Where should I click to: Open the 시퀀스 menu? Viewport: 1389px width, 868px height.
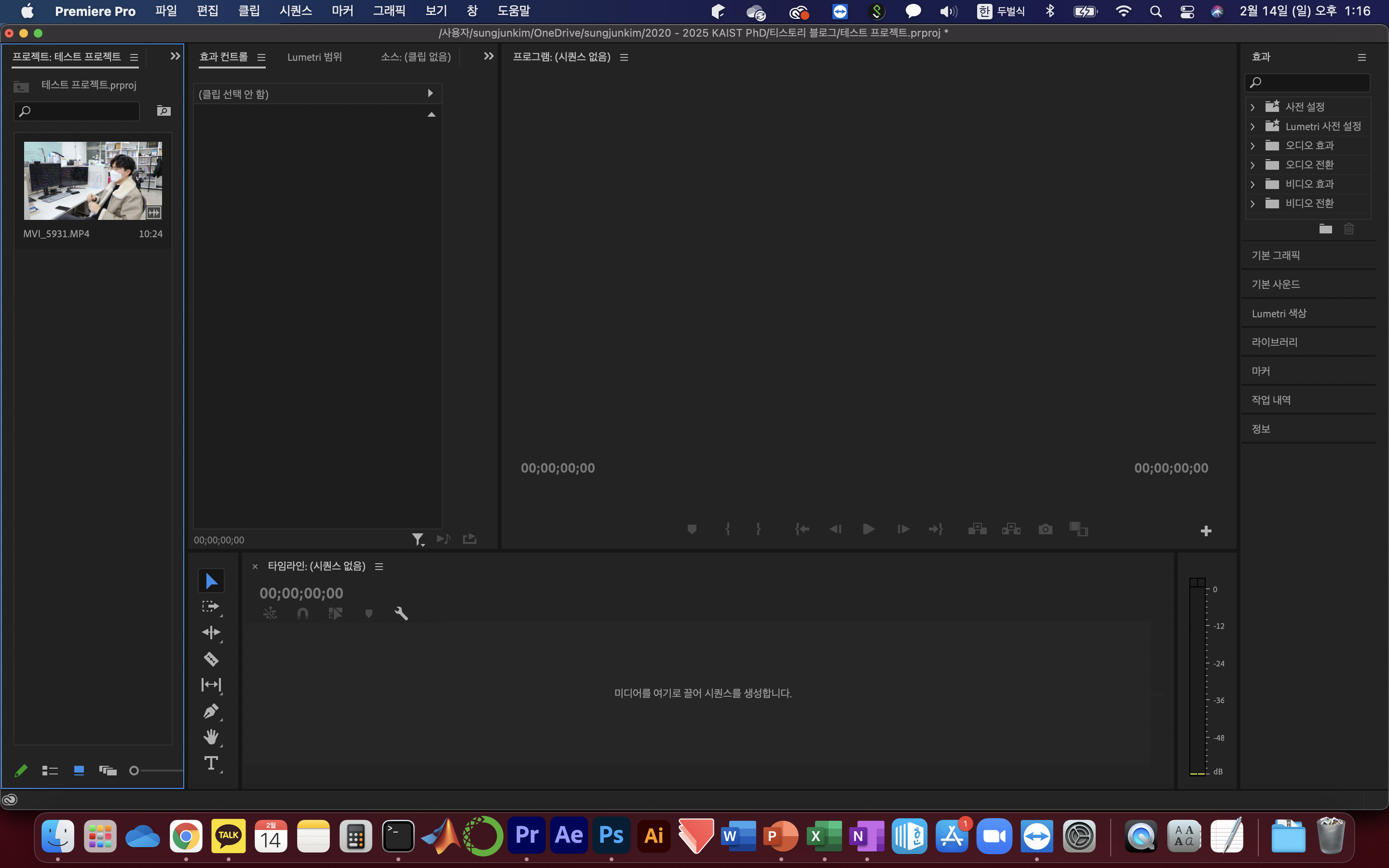point(296,11)
